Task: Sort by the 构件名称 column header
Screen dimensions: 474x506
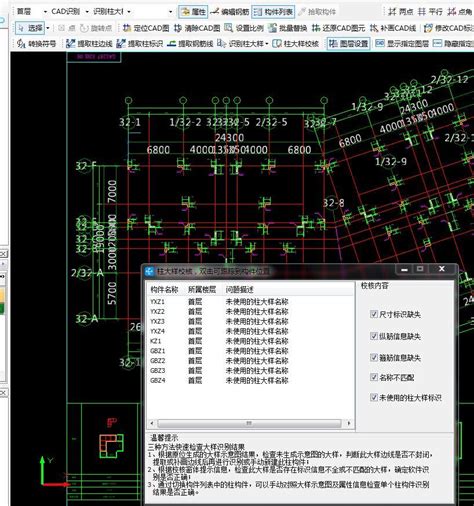Action: (164, 289)
